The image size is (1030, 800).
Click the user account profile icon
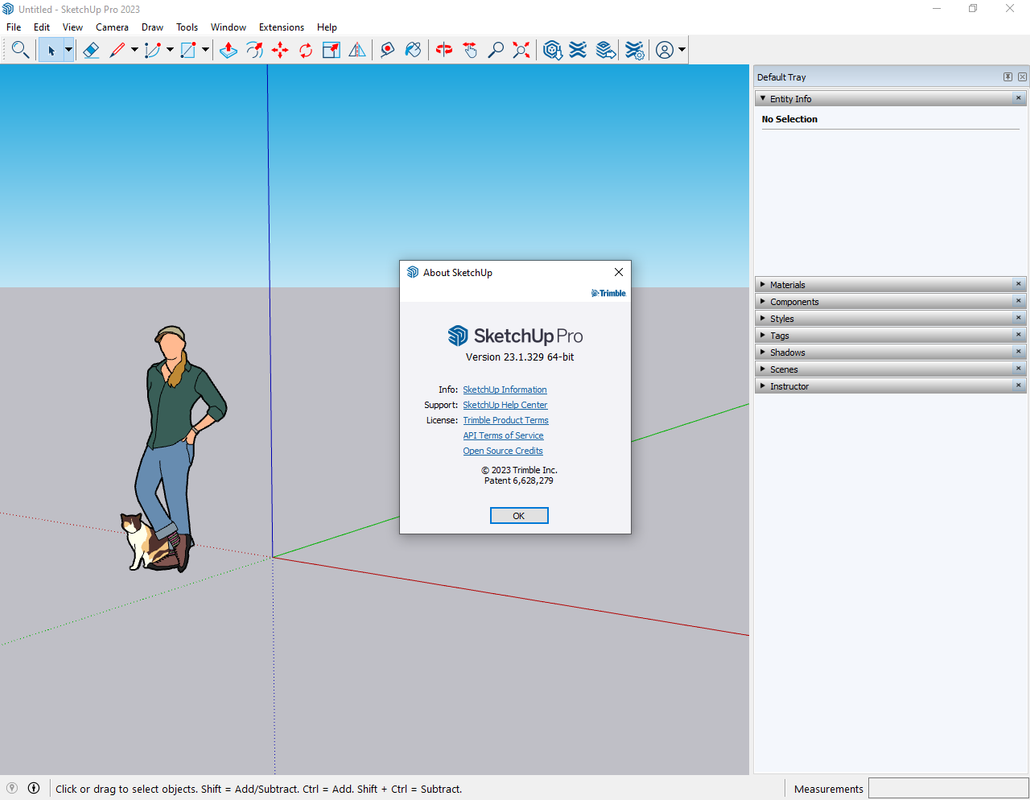pyautogui.click(x=665, y=50)
